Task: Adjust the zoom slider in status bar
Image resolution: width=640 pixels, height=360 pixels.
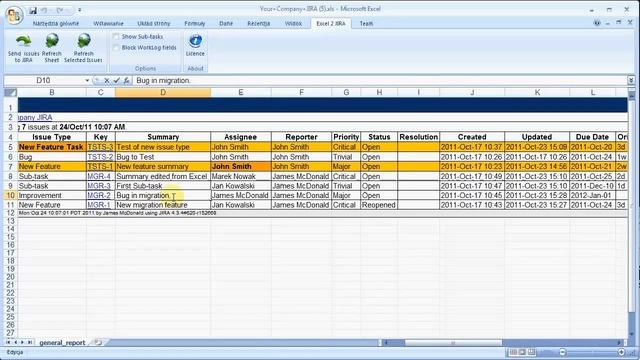Action: (592, 352)
